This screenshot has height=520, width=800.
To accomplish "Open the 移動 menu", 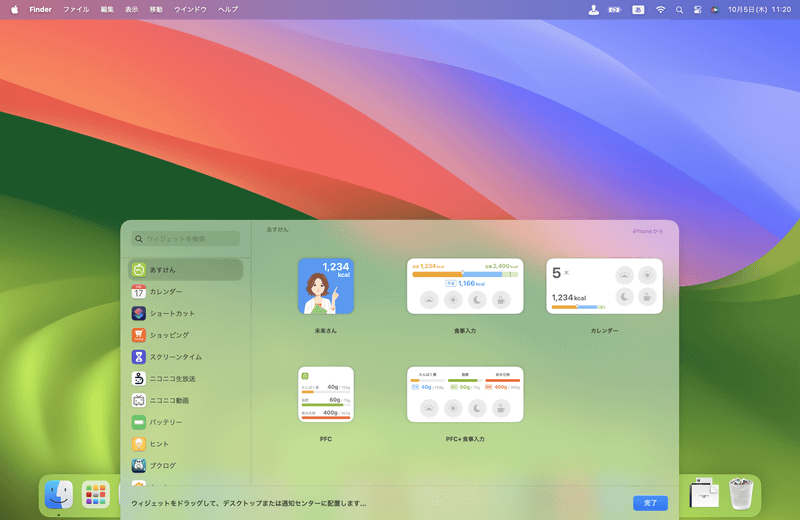I will pos(156,9).
